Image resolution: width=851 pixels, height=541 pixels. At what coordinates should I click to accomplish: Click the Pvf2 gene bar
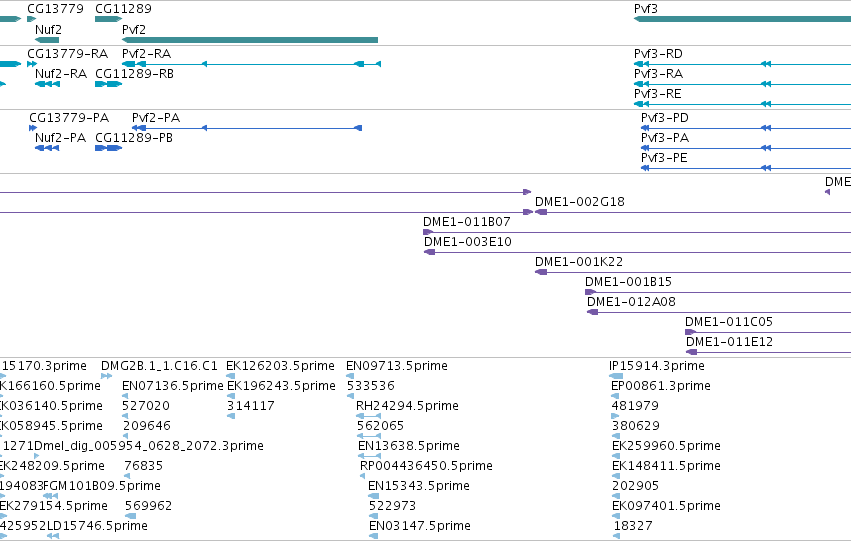(250, 40)
